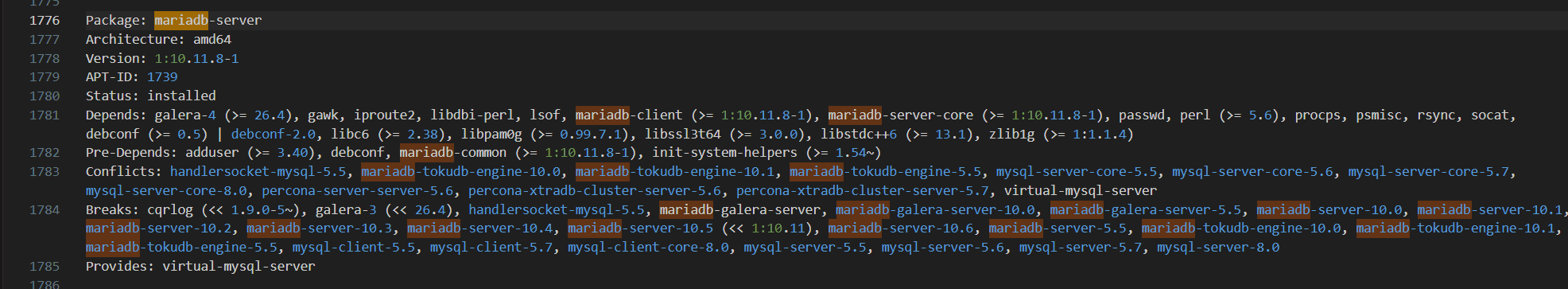Click 'galera-4' in the Depends line

(185, 115)
